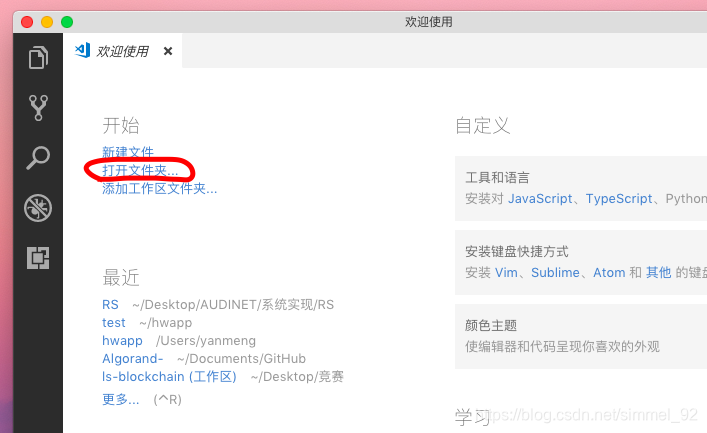Open recent folder hwapp
The width and height of the screenshot is (707, 433).
click(122, 341)
